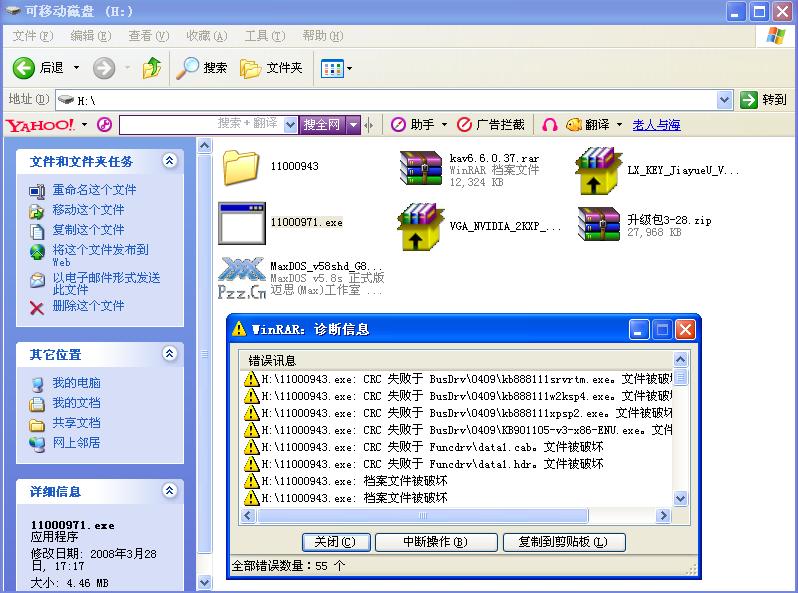Click 中断操作(B) in WinRAR dialog
798x593 pixels.
[x=436, y=542]
